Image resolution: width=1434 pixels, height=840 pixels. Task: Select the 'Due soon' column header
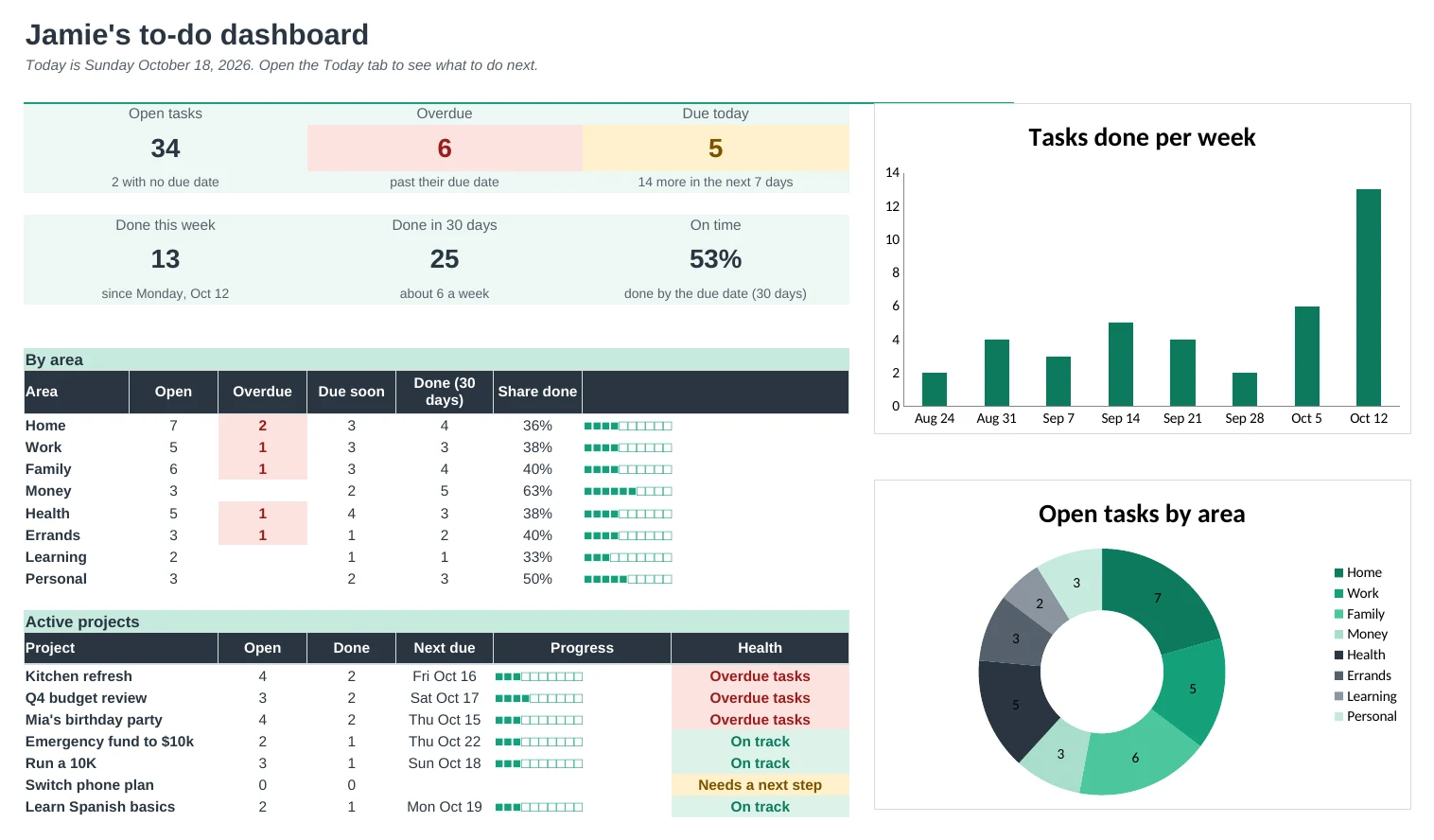(x=352, y=392)
